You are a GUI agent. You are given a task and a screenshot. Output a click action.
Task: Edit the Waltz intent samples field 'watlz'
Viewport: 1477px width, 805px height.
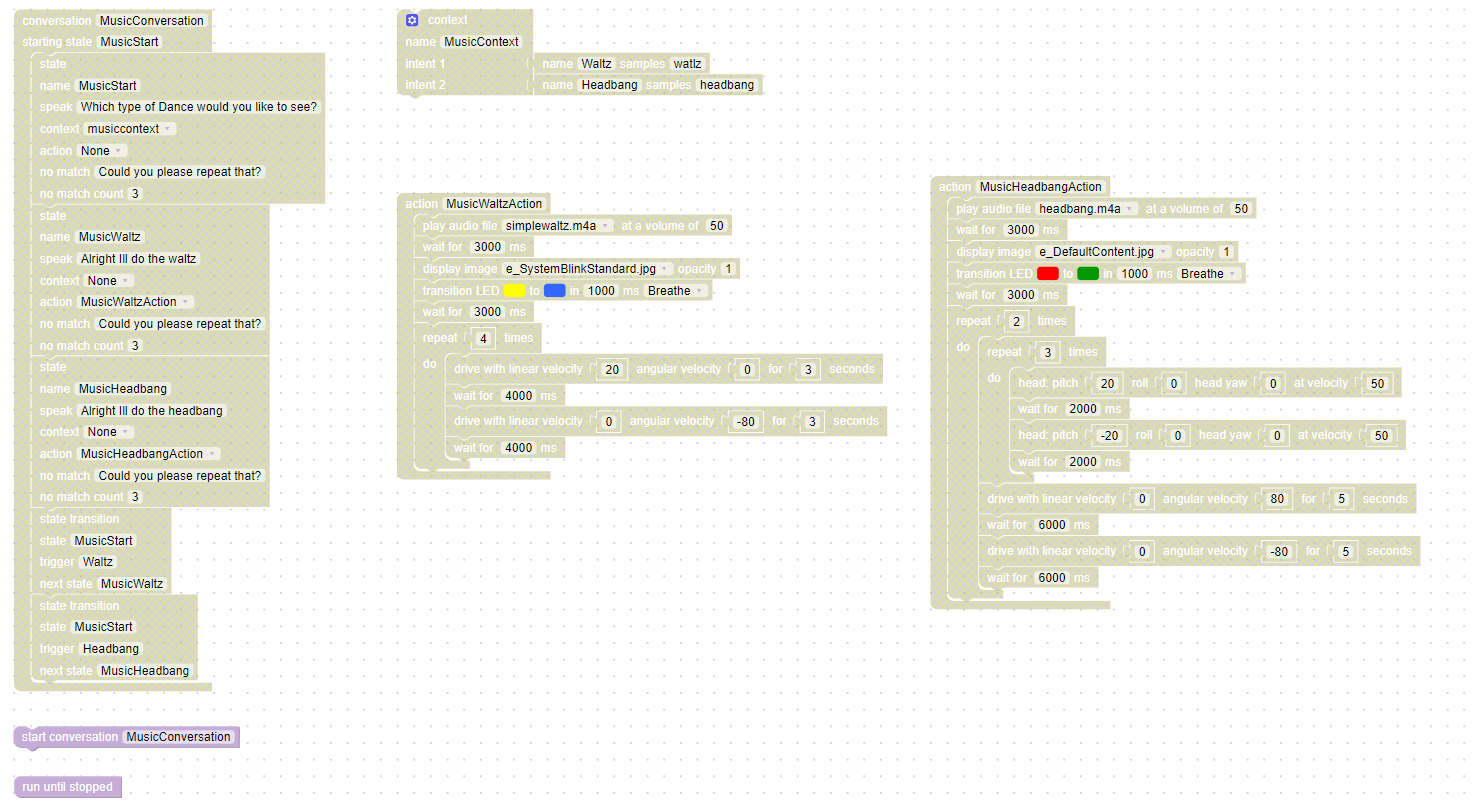(x=687, y=64)
